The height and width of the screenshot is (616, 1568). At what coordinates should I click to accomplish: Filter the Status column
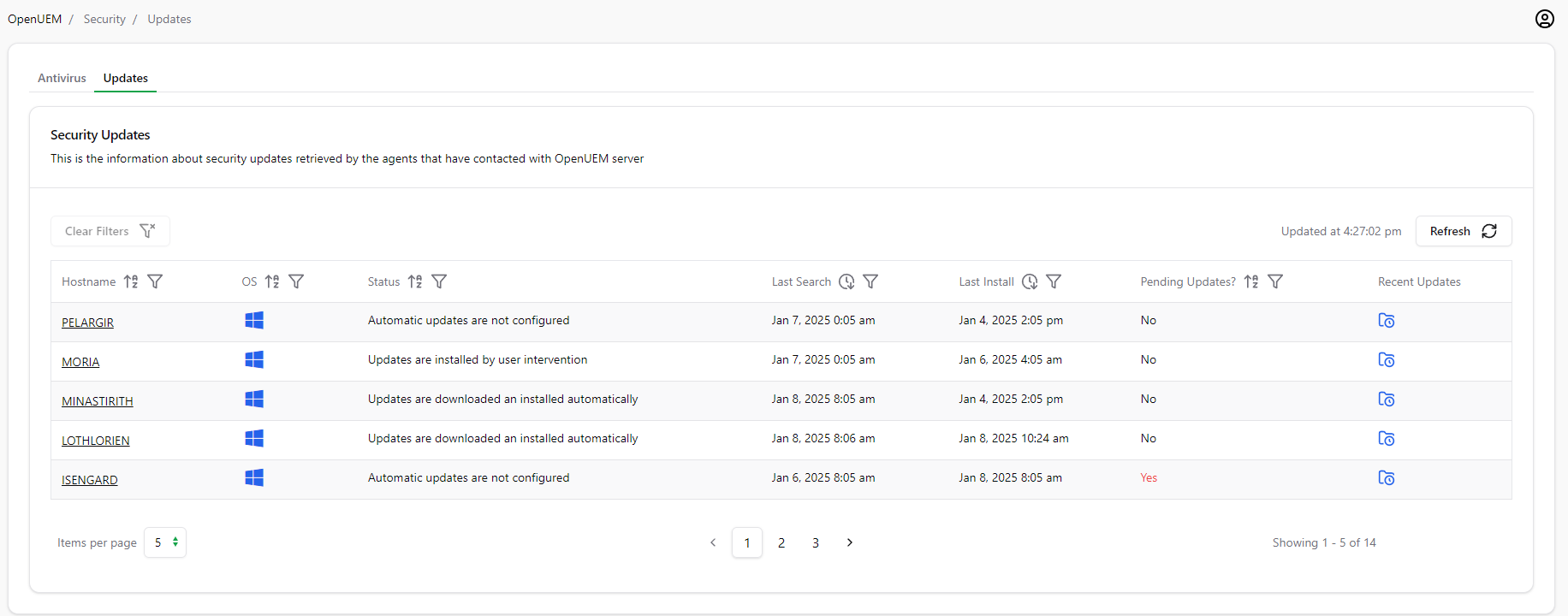tap(439, 281)
